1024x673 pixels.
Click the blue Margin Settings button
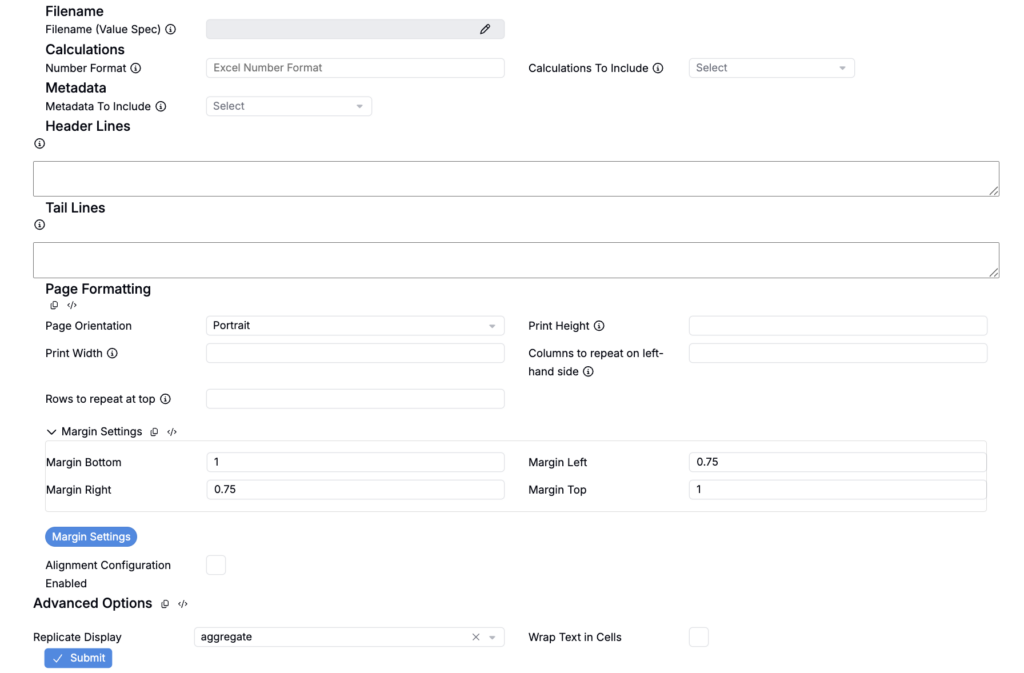(x=91, y=537)
